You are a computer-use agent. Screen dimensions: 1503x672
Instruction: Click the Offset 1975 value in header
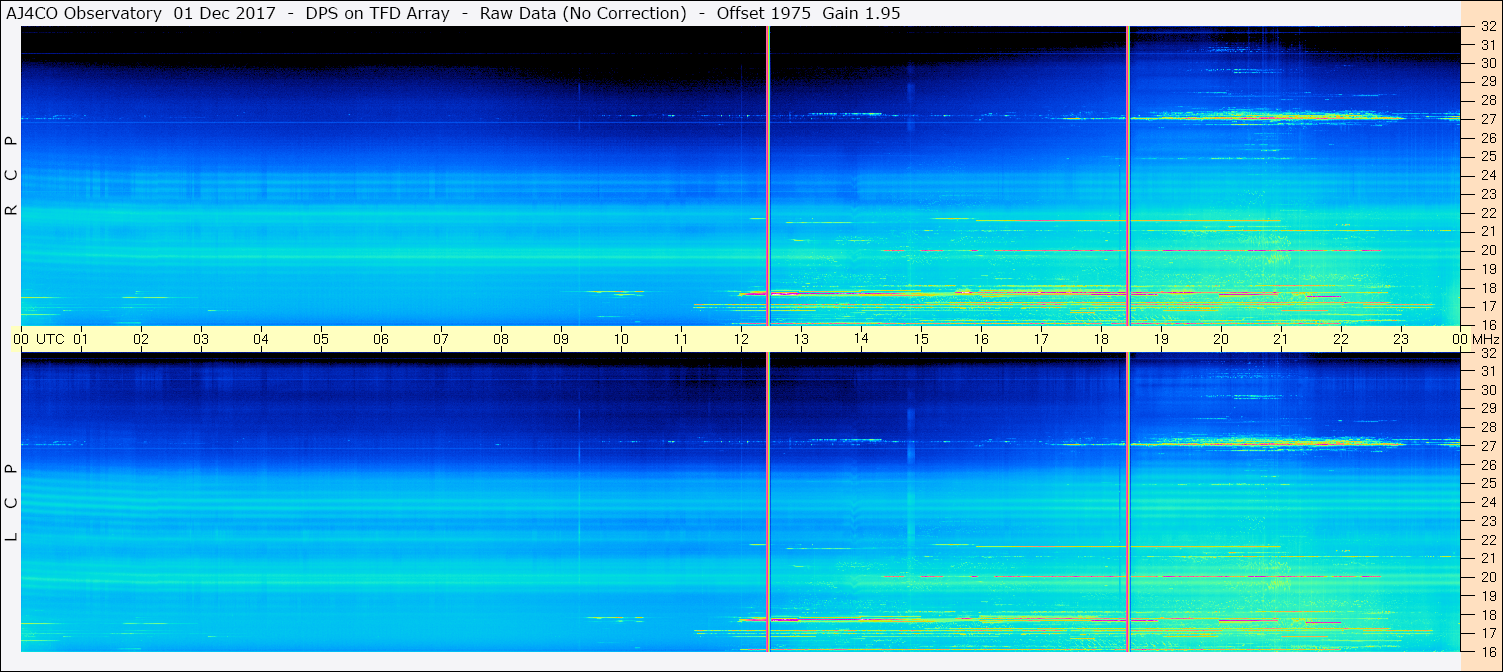click(x=764, y=13)
